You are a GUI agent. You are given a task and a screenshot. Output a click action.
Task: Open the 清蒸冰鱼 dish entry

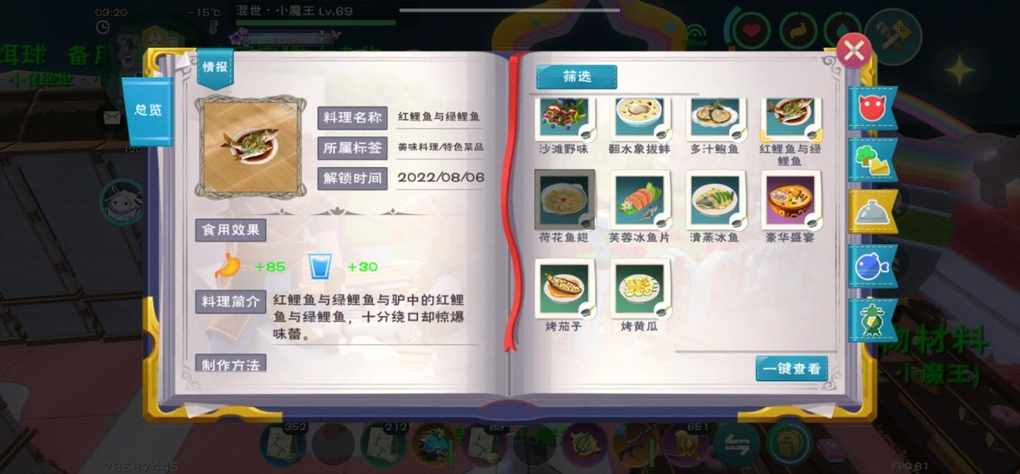point(716,201)
